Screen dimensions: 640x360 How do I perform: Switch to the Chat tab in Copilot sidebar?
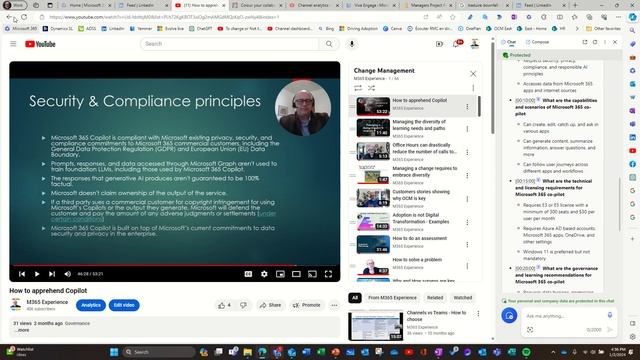pos(509,42)
